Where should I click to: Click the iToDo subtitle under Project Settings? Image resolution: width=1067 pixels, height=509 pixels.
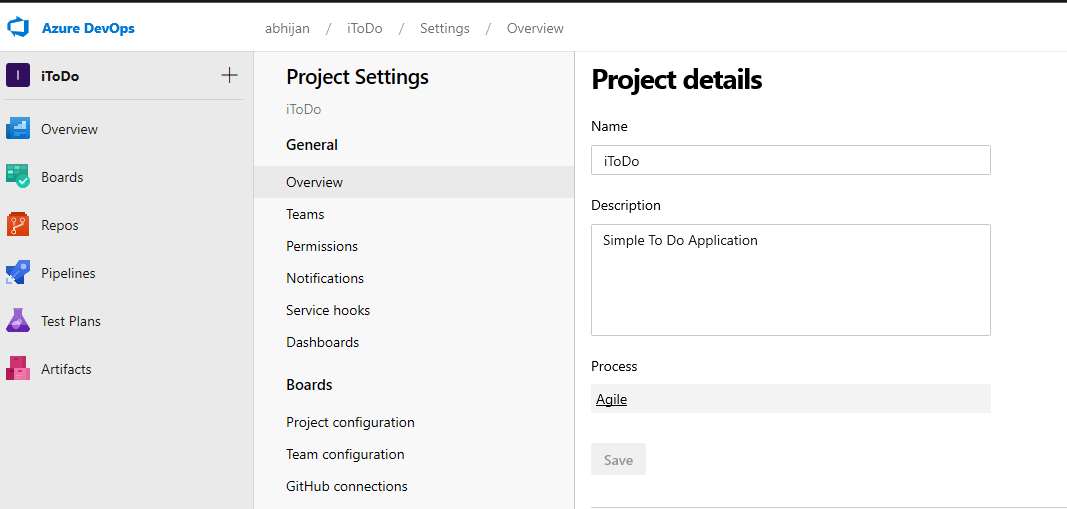coord(303,110)
